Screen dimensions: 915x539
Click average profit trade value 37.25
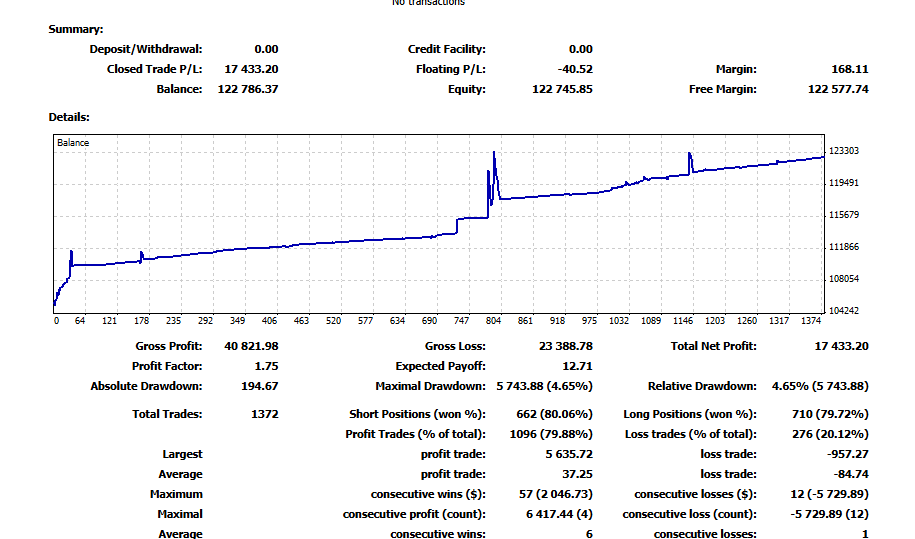tap(577, 474)
